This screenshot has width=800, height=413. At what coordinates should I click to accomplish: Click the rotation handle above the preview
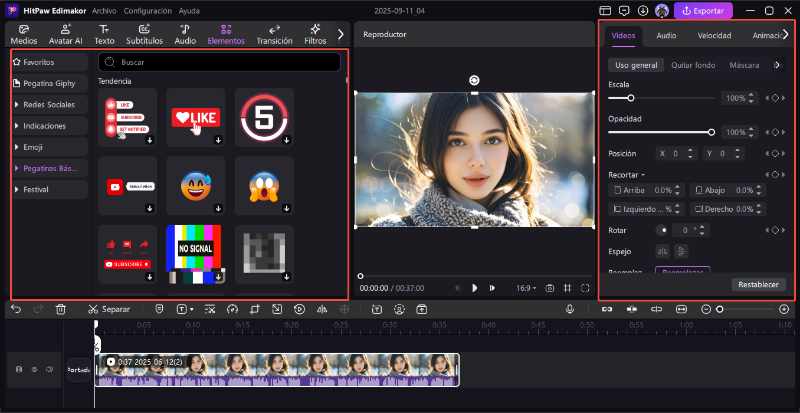[x=474, y=80]
